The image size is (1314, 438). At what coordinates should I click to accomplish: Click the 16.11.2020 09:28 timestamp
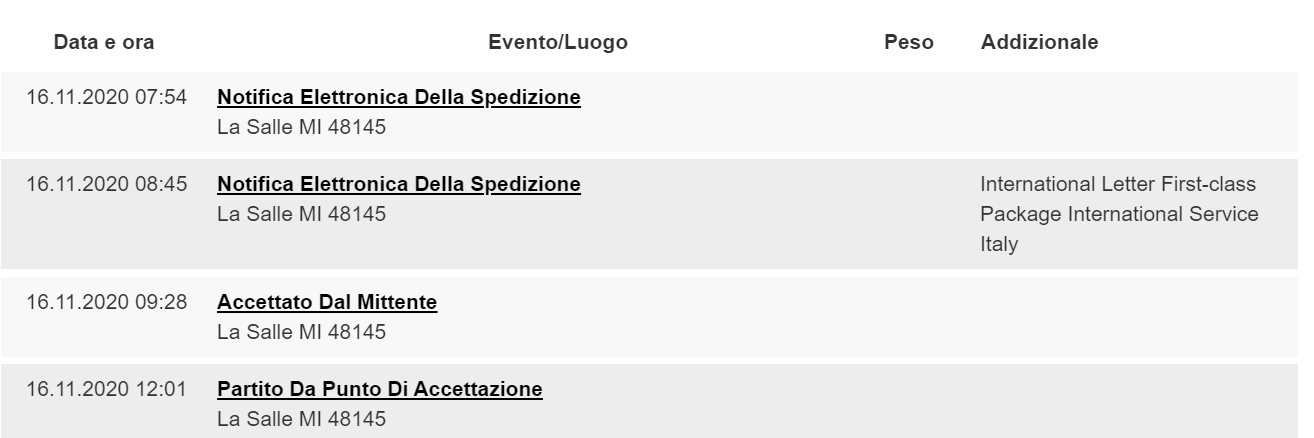pyautogui.click(x=107, y=302)
